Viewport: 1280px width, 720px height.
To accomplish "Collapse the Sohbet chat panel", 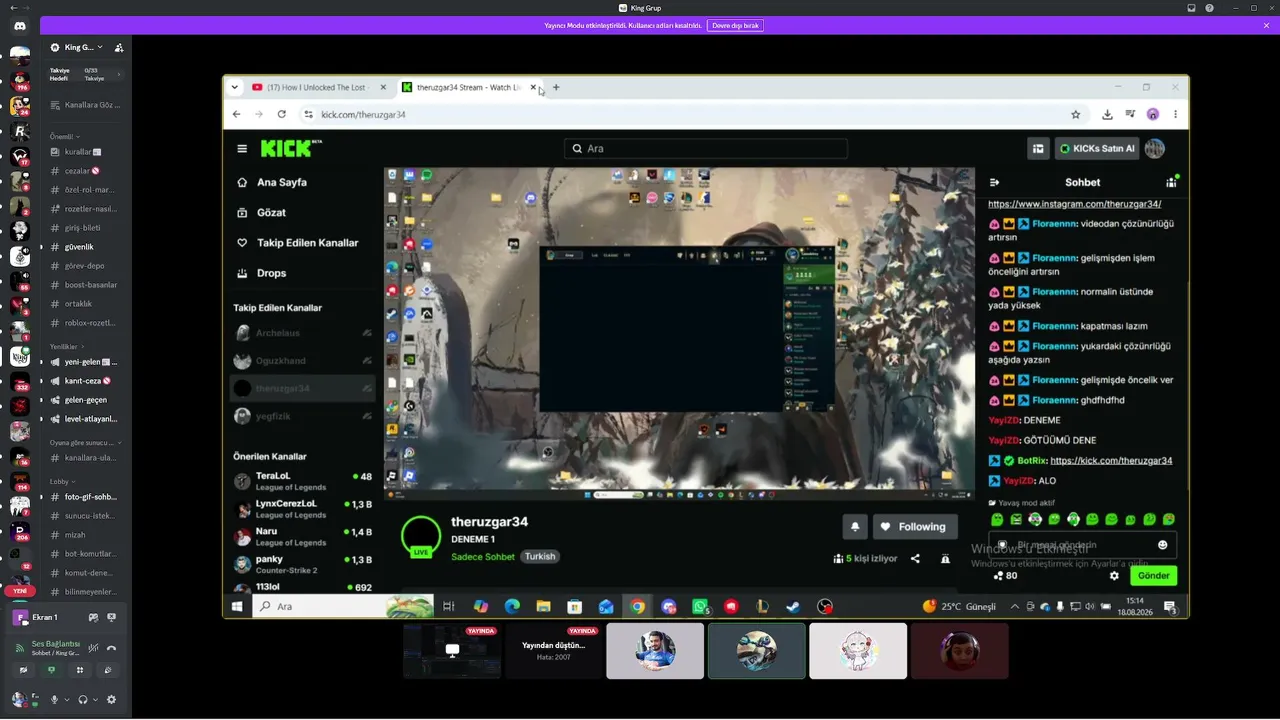I will click(994, 182).
